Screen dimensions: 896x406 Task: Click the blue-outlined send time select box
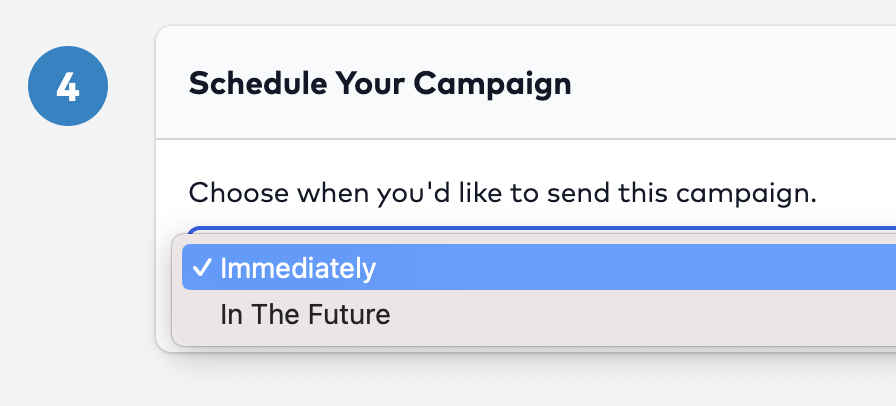tap(540, 231)
